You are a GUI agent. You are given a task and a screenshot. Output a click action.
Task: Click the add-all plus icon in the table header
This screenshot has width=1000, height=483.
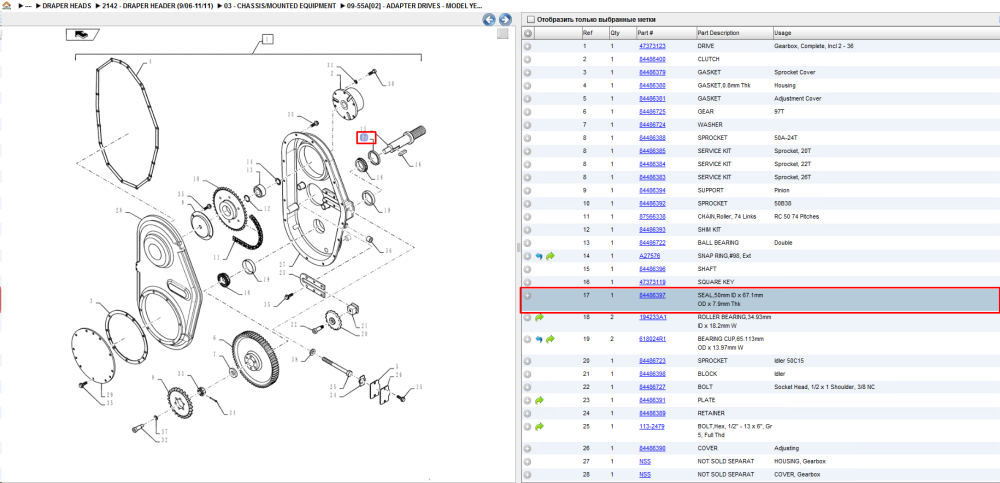click(x=528, y=33)
